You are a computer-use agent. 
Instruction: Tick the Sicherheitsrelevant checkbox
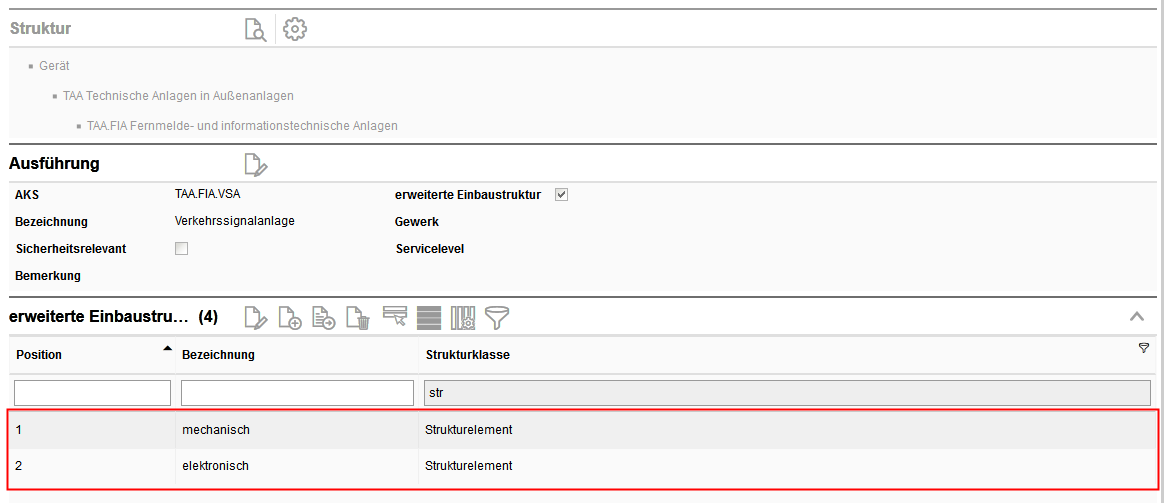[x=181, y=249]
